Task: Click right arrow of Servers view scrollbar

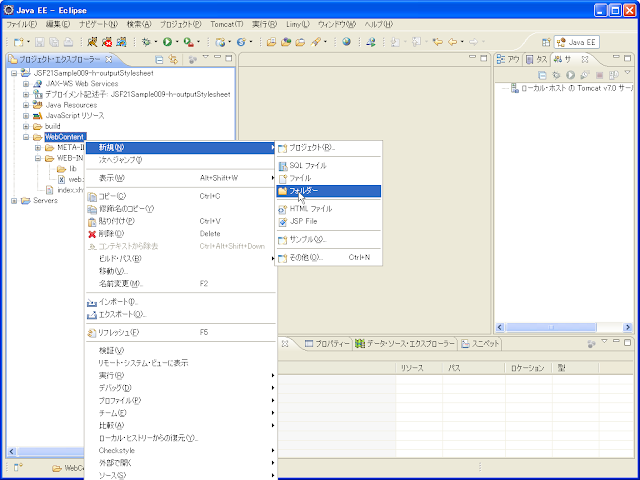Action: pos(628,327)
